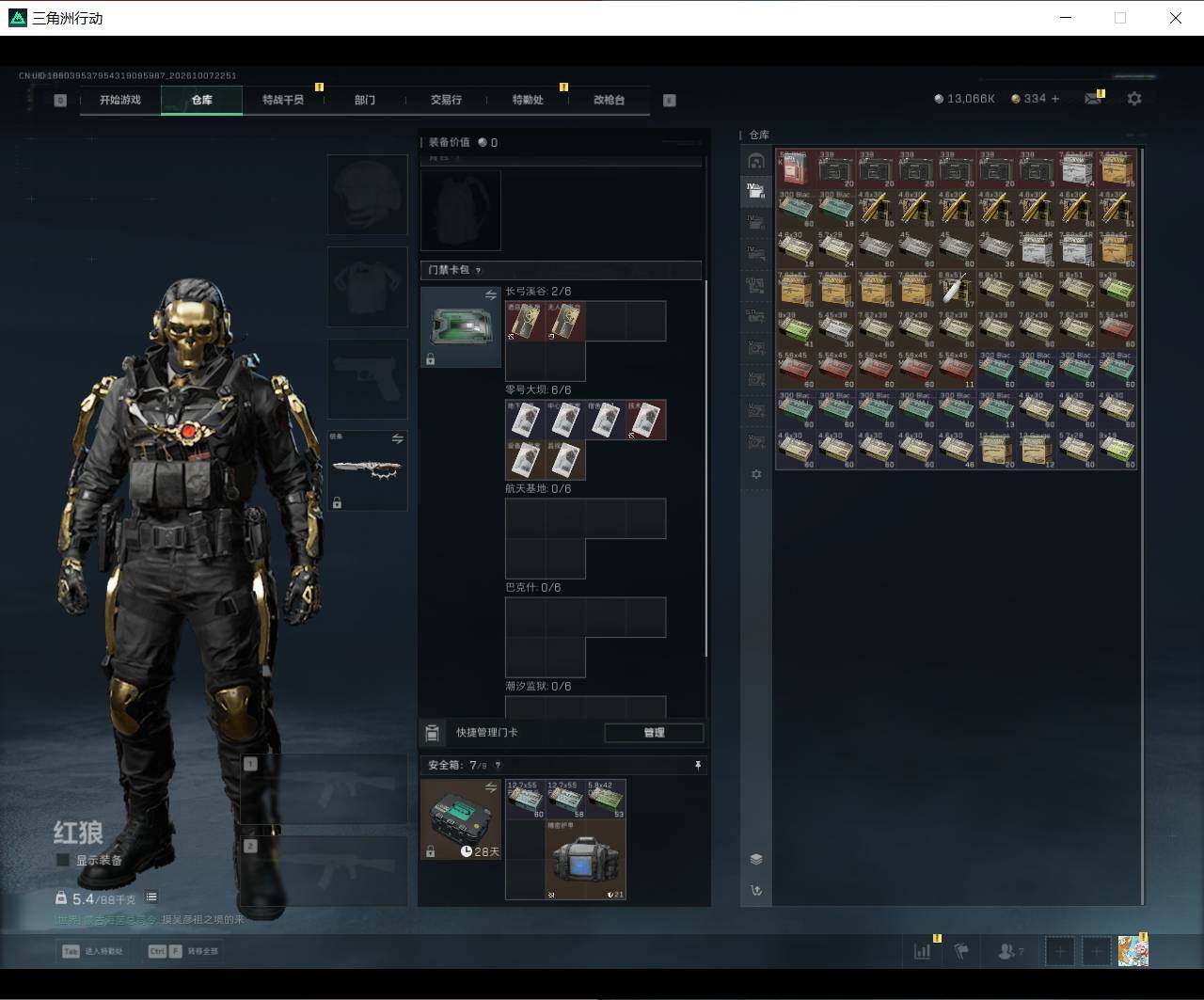
Task: Click the warehouse vertical scrollbar
Action: pos(1143,527)
